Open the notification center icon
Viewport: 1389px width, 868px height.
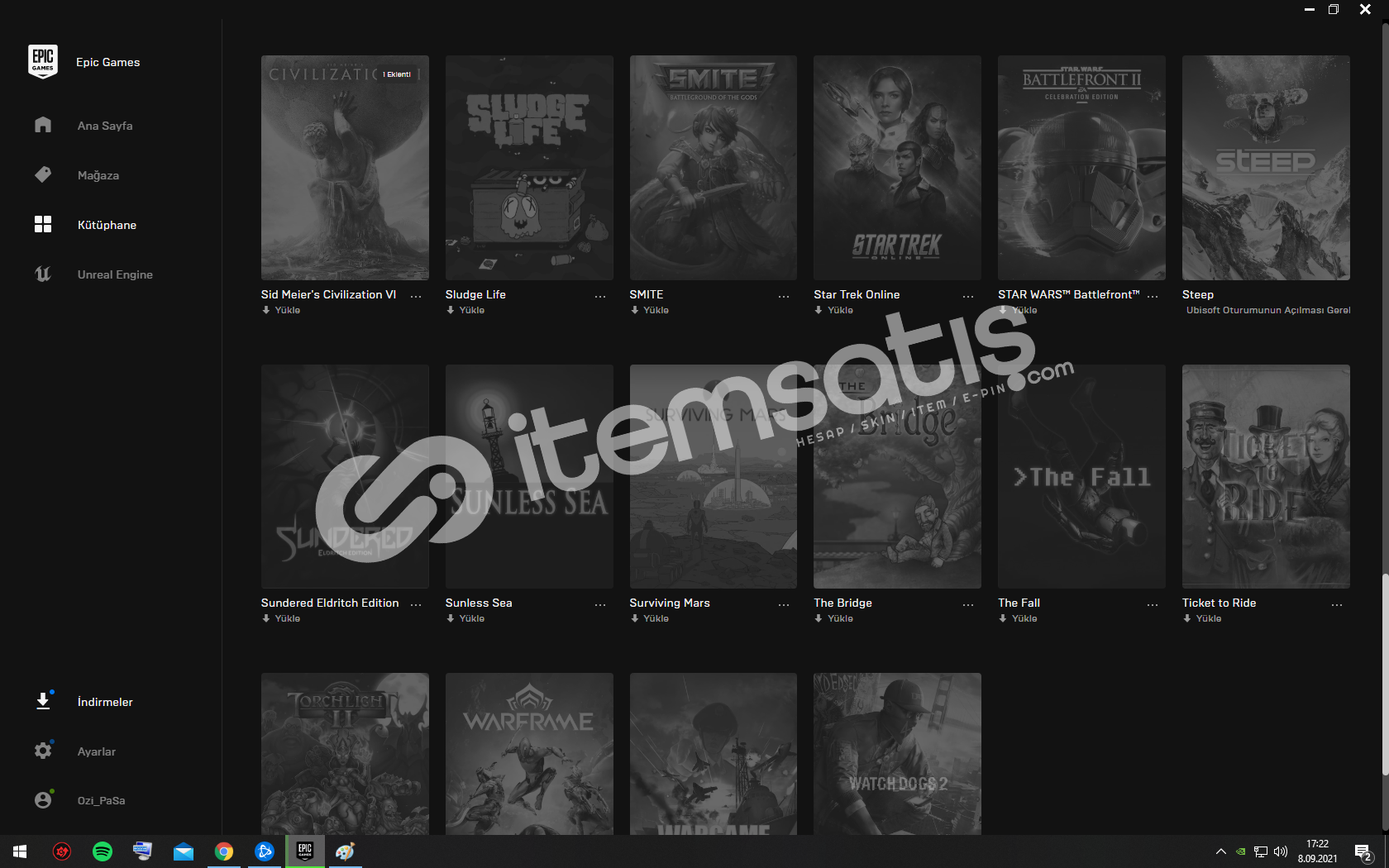1363,851
